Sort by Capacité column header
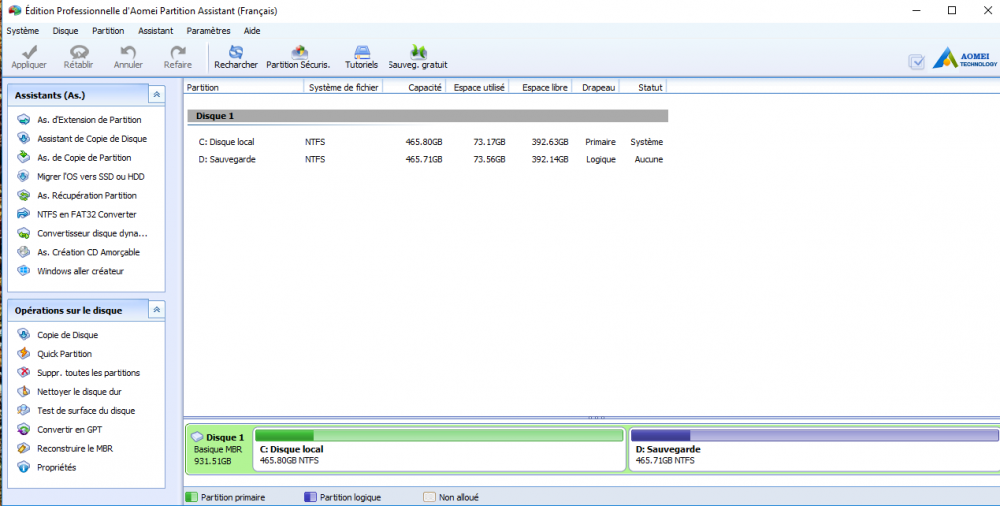 415,87
